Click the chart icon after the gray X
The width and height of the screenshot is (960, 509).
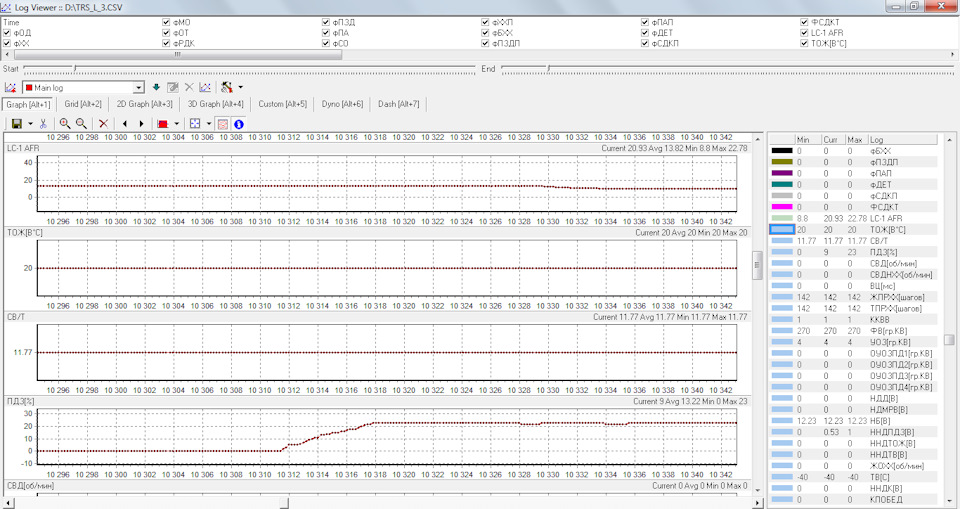click(x=205, y=88)
